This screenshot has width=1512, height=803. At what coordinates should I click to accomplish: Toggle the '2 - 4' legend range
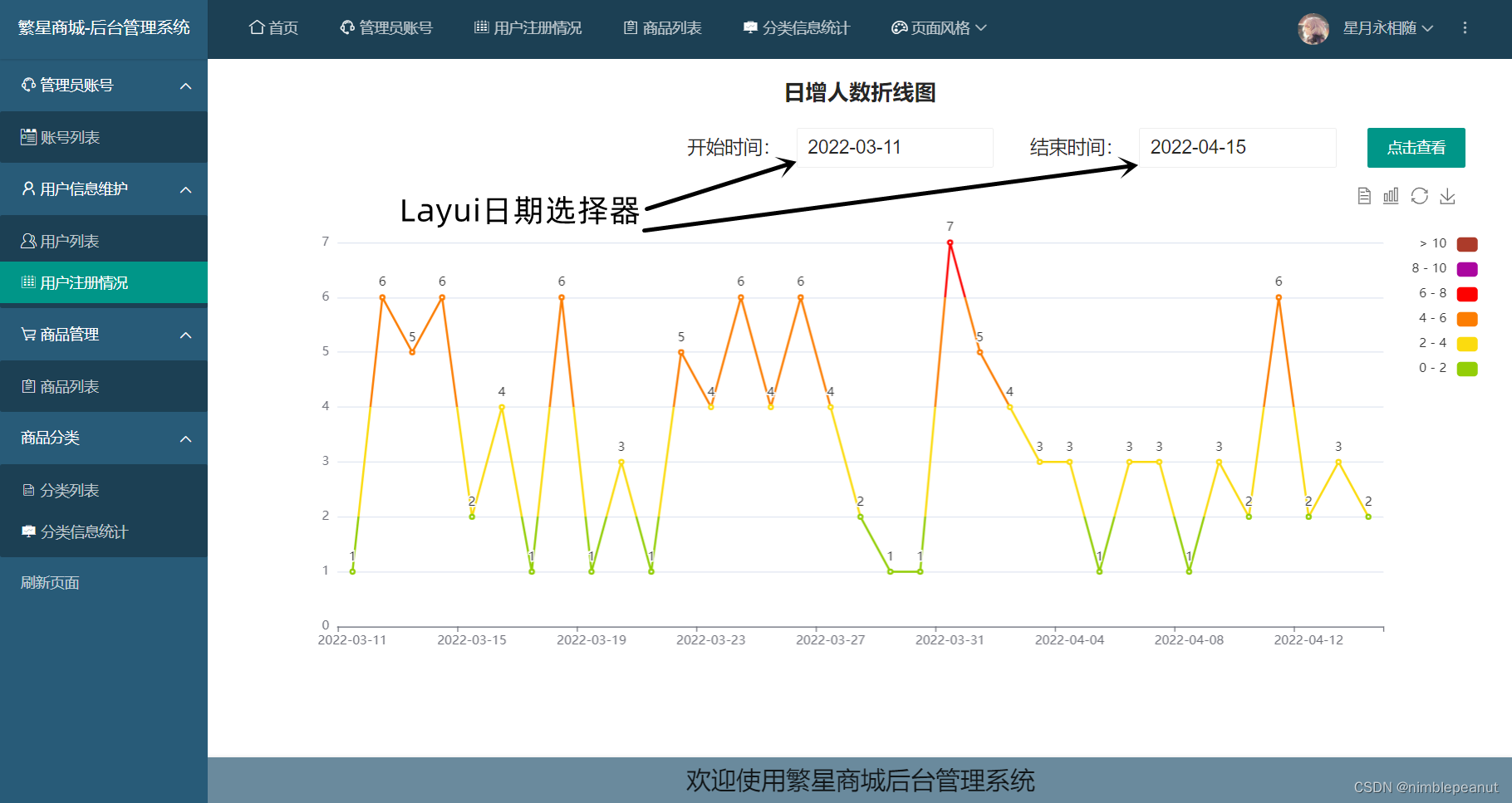point(1448,343)
